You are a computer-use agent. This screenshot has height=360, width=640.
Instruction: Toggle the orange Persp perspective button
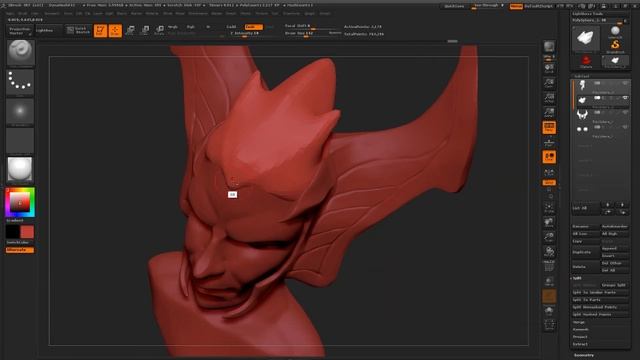pyautogui.click(x=549, y=127)
